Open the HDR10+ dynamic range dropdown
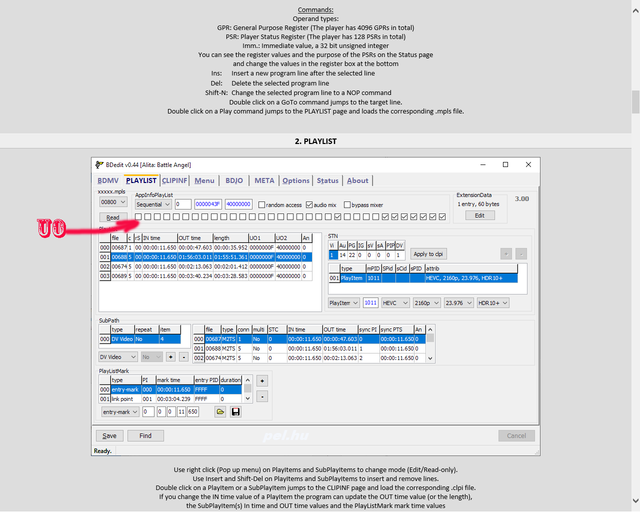The image size is (640, 512). pyautogui.click(x=493, y=303)
